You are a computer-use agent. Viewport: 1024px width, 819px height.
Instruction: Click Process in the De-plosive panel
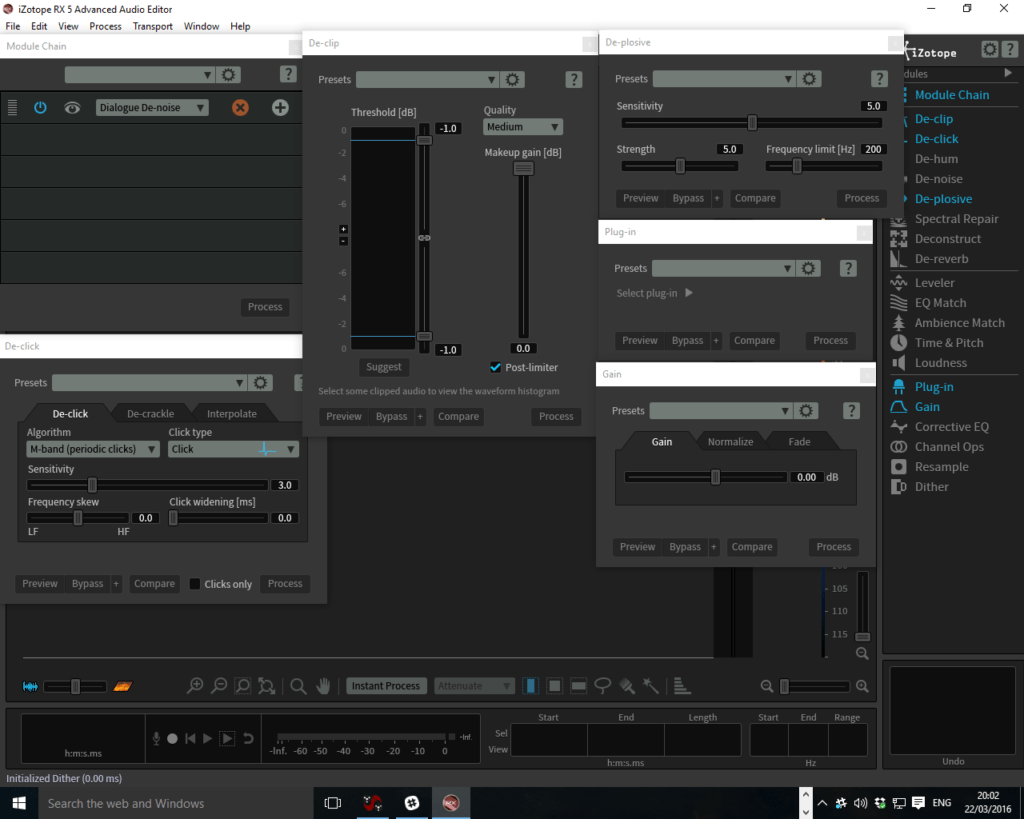tap(861, 198)
